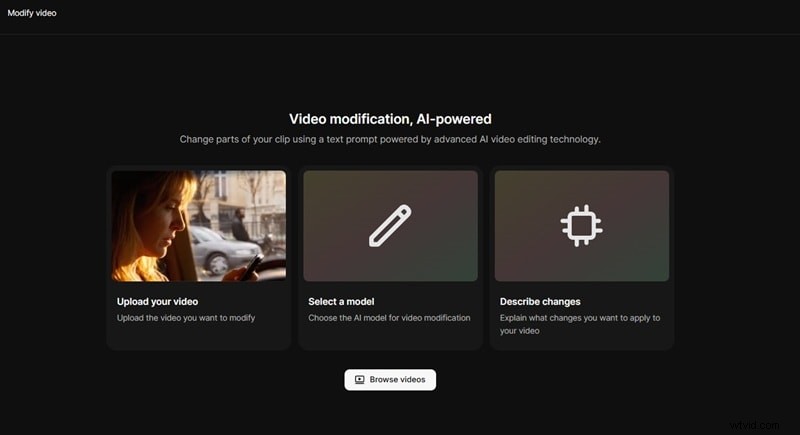Click the subtitle about changing clip parts
The width and height of the screenshot is (800, 435).
point(390,140)
